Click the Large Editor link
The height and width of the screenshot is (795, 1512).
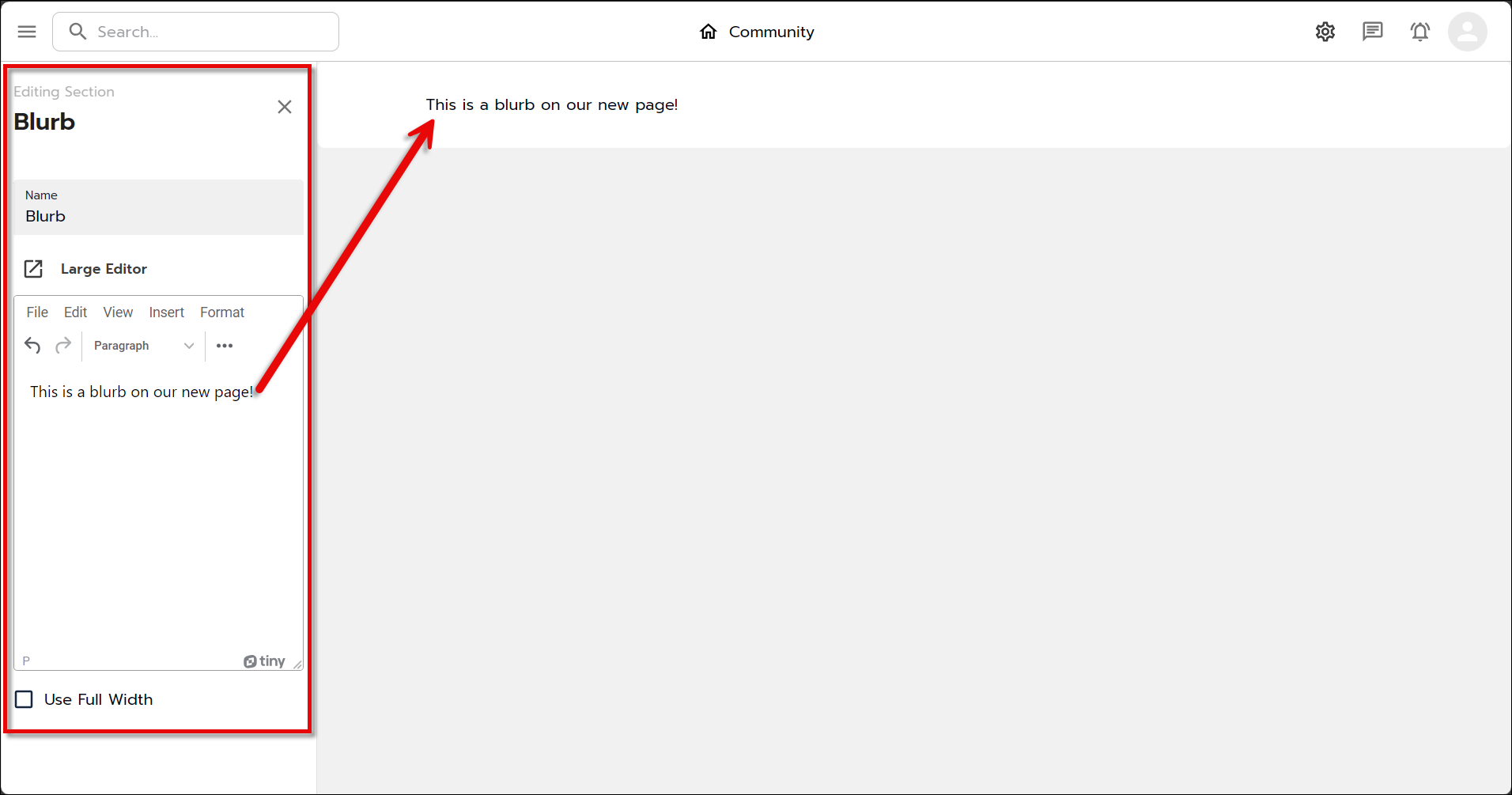(104, 268)
